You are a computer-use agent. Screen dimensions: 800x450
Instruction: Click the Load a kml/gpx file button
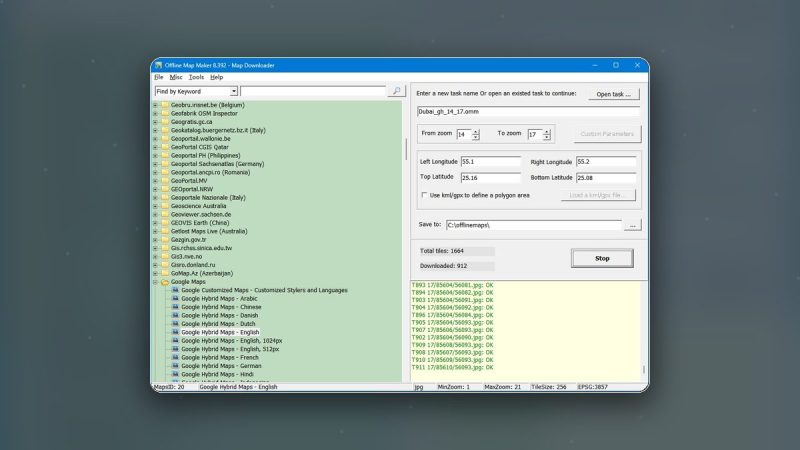(598, 195)
